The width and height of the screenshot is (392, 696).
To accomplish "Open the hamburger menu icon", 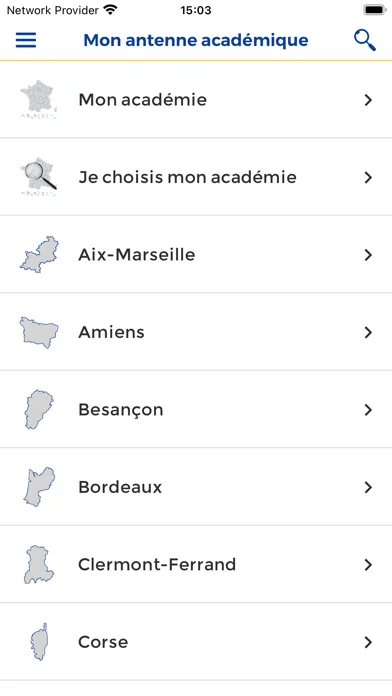I will tap(26, 40).
